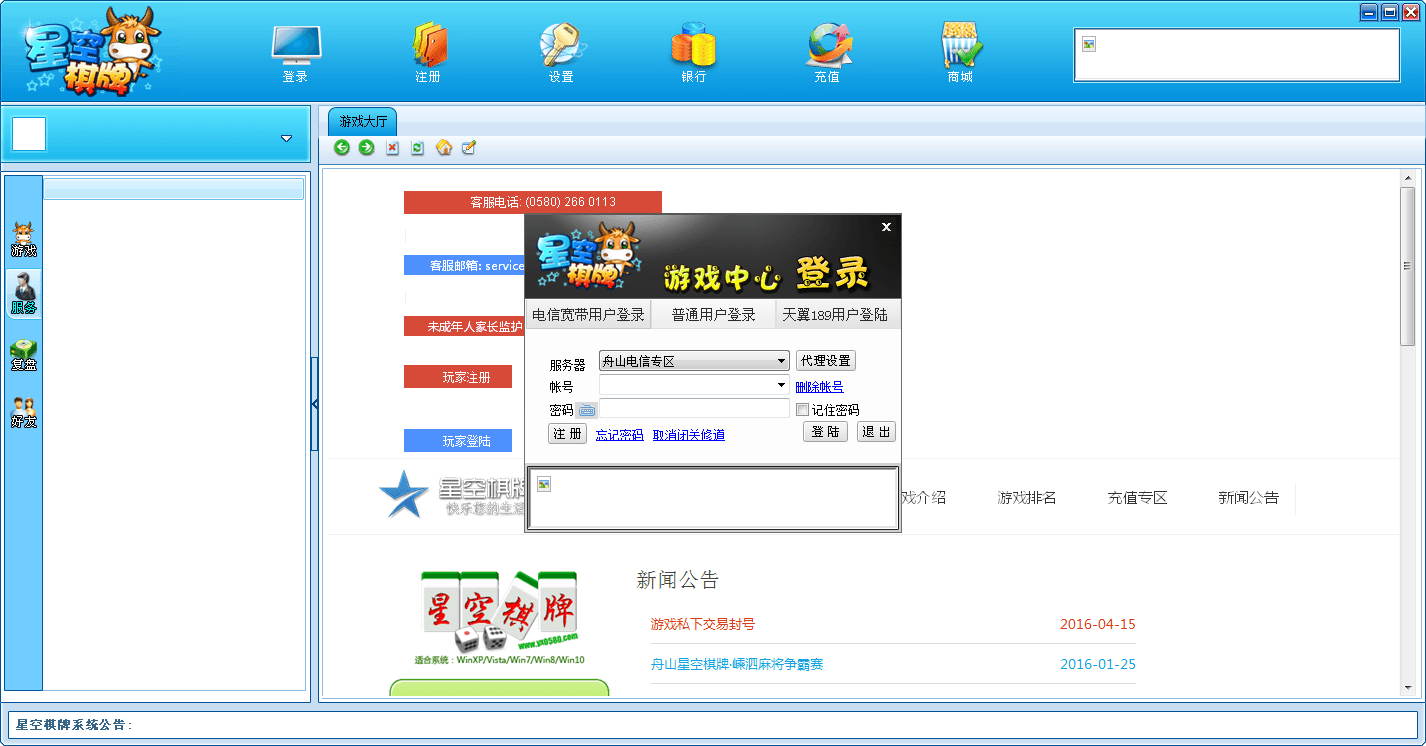Open news 游戏私下交易封号
The image size is (1426, 746).
point(703,624)
